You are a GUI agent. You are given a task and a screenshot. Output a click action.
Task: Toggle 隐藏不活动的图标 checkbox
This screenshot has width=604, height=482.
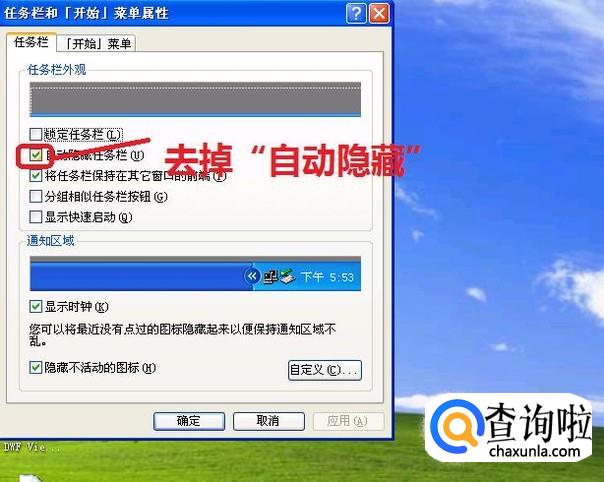click(x=36, y=368)
